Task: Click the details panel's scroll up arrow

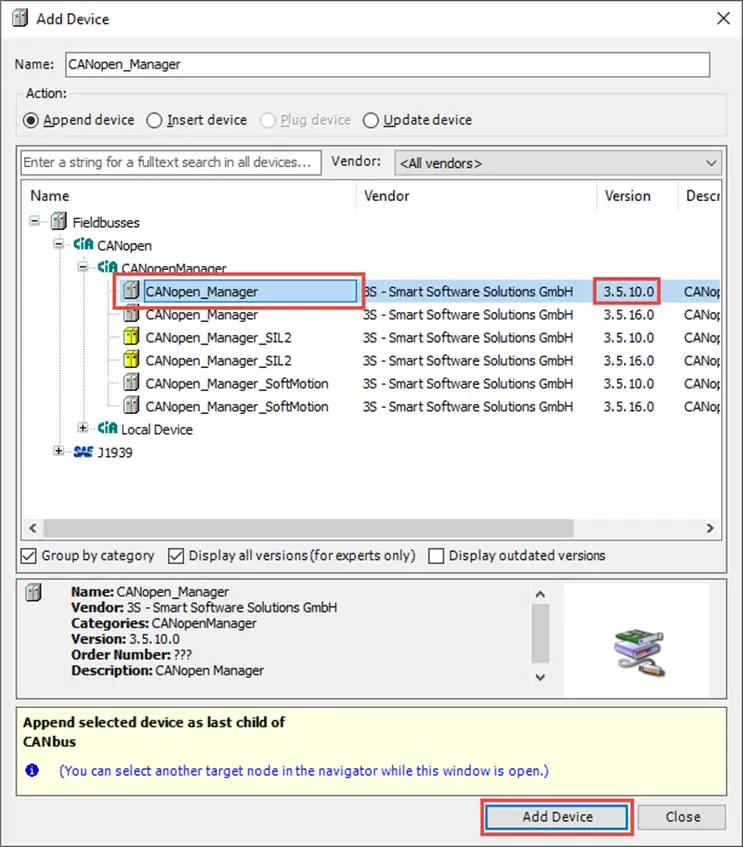Action: pos(540,595)
